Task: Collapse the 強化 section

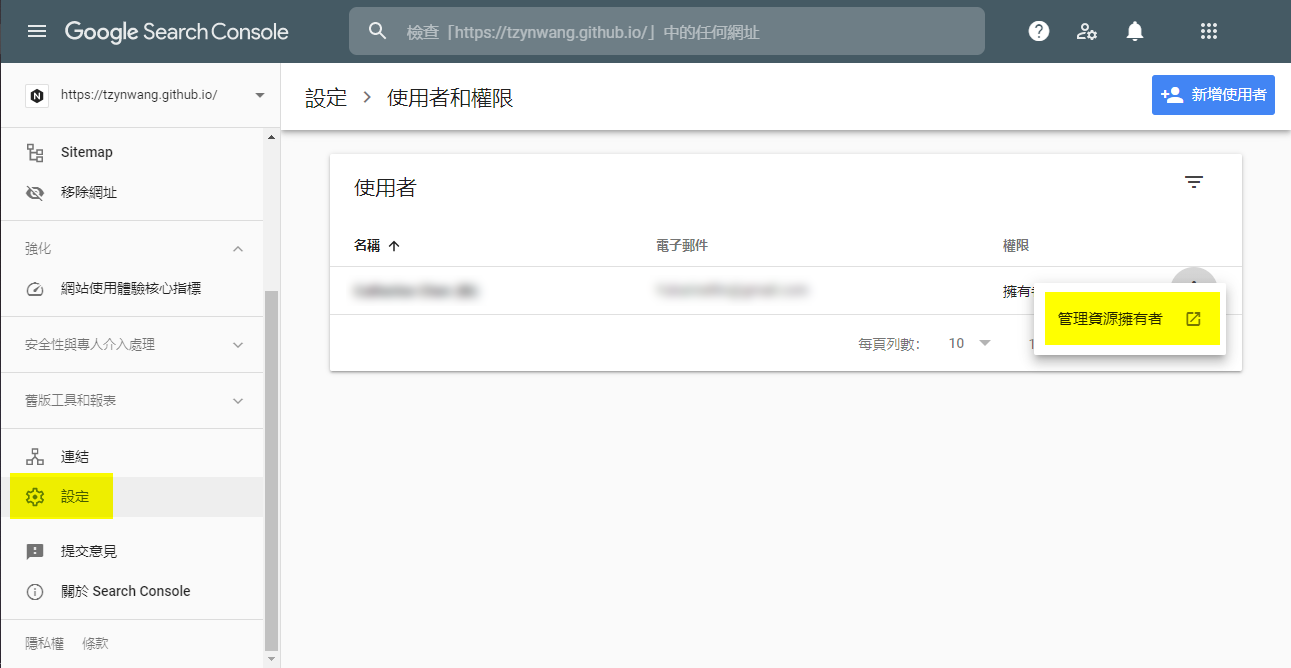Action: point(238,248)
